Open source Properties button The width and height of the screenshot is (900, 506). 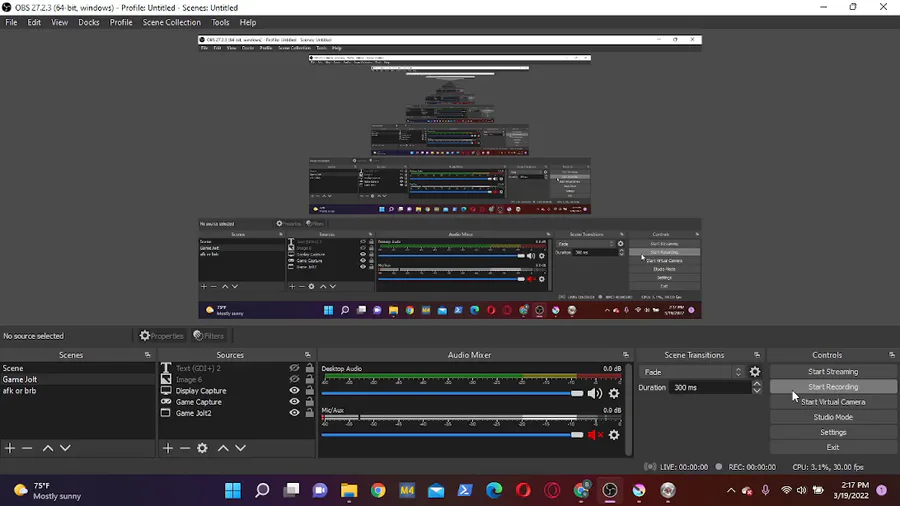(161, 336)
